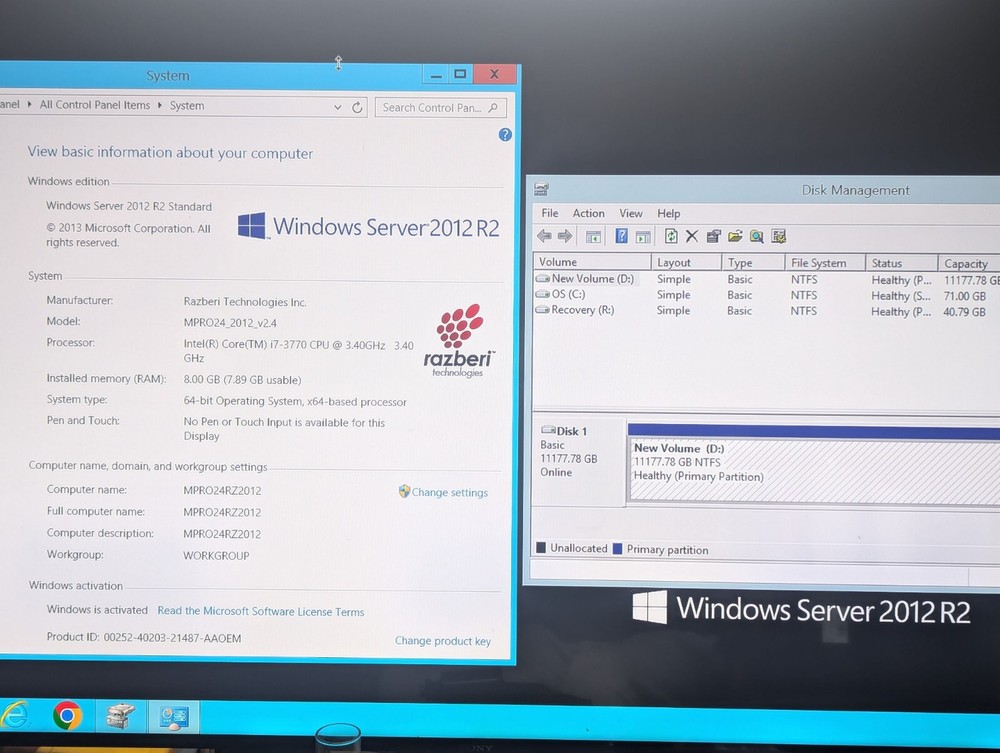
Task: Click the System help question mark icon
Action: (x=505, y=135)
